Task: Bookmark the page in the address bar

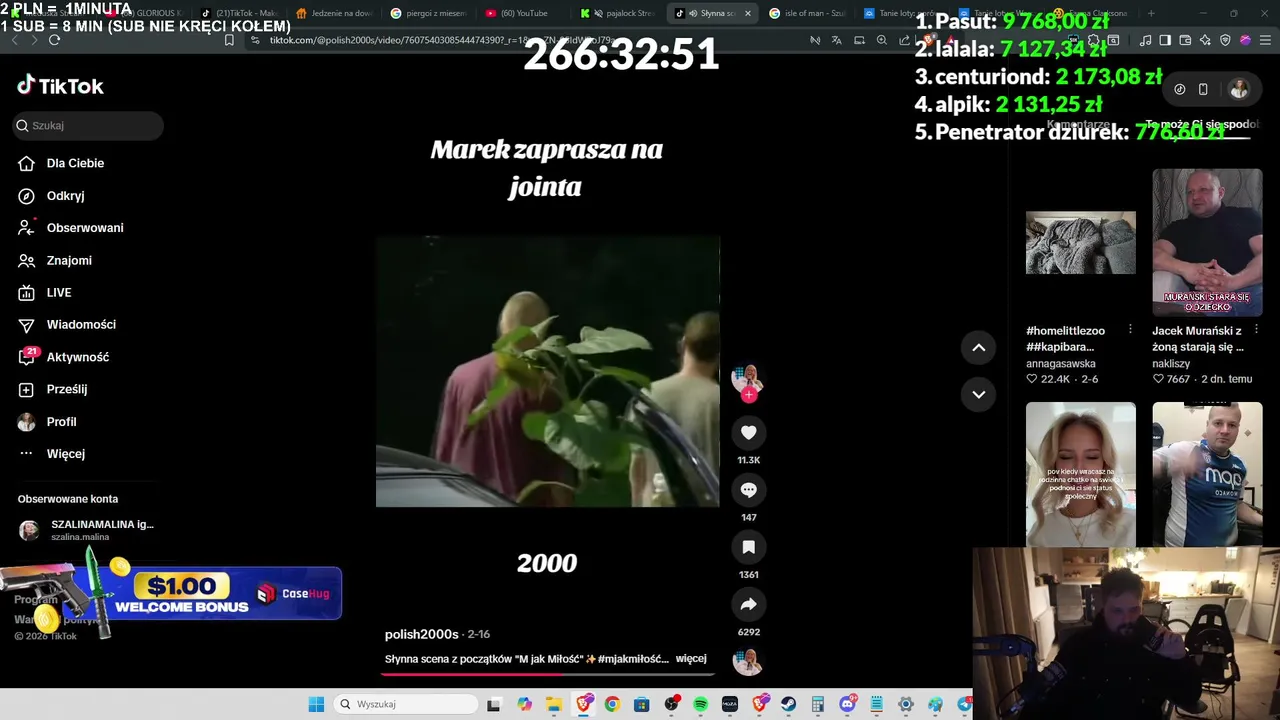Action: [x=229, y=40]
